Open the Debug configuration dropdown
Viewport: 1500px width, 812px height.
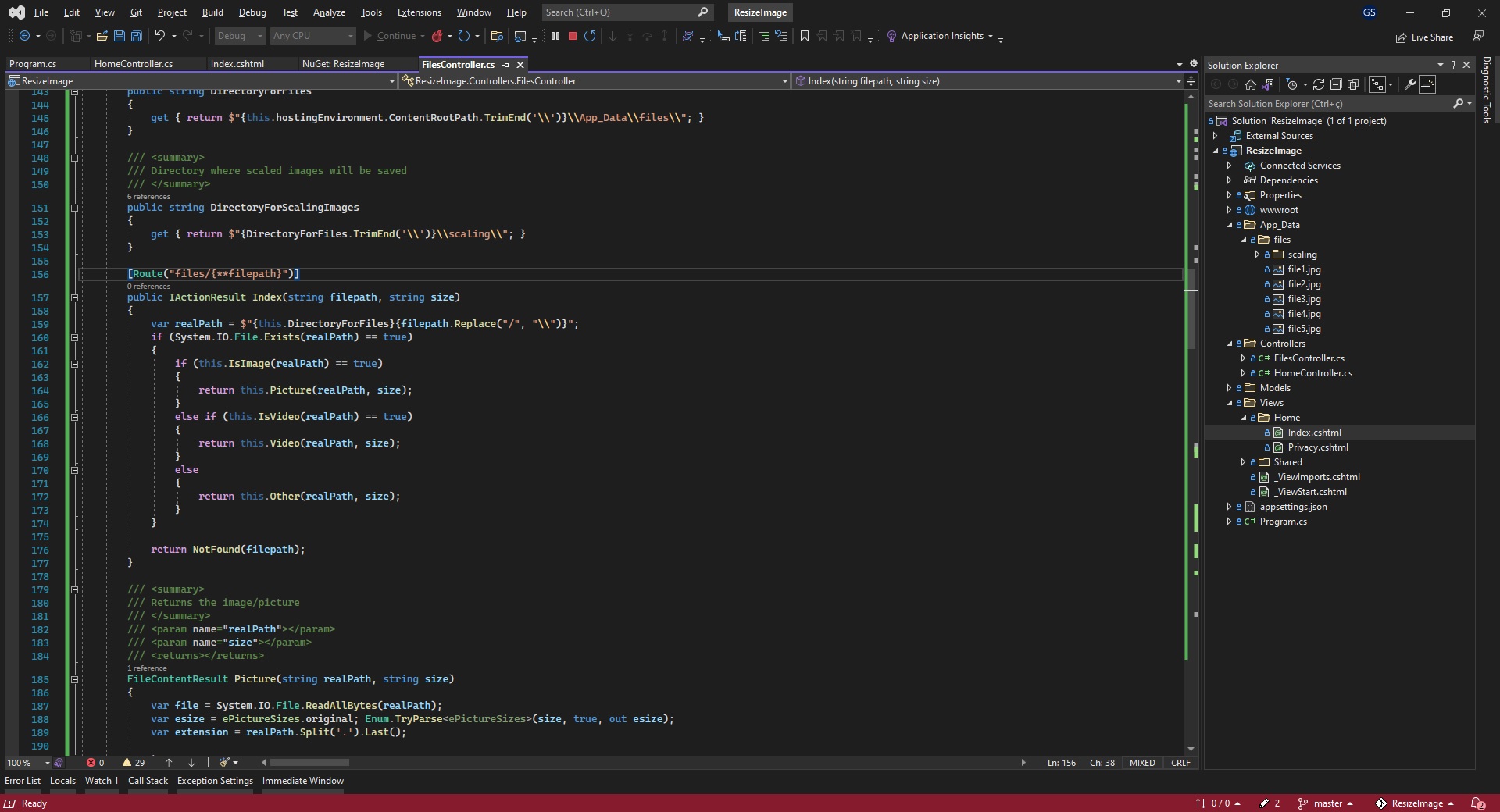[240, 36]
